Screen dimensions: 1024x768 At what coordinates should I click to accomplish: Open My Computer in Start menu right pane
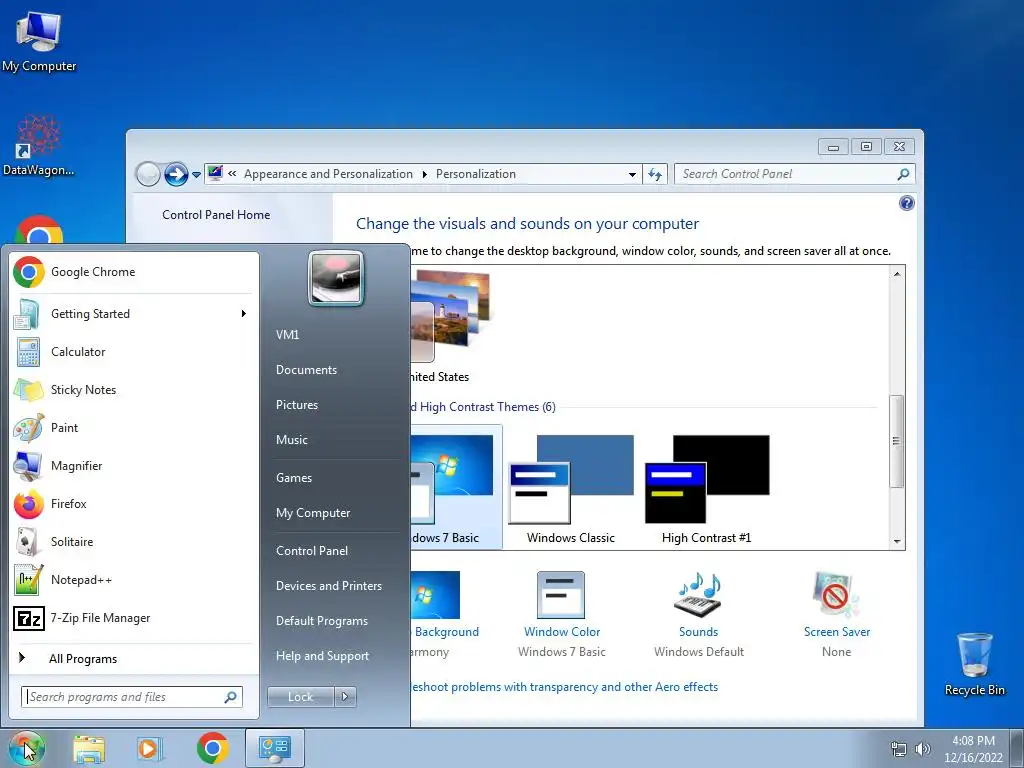point(313,513)
